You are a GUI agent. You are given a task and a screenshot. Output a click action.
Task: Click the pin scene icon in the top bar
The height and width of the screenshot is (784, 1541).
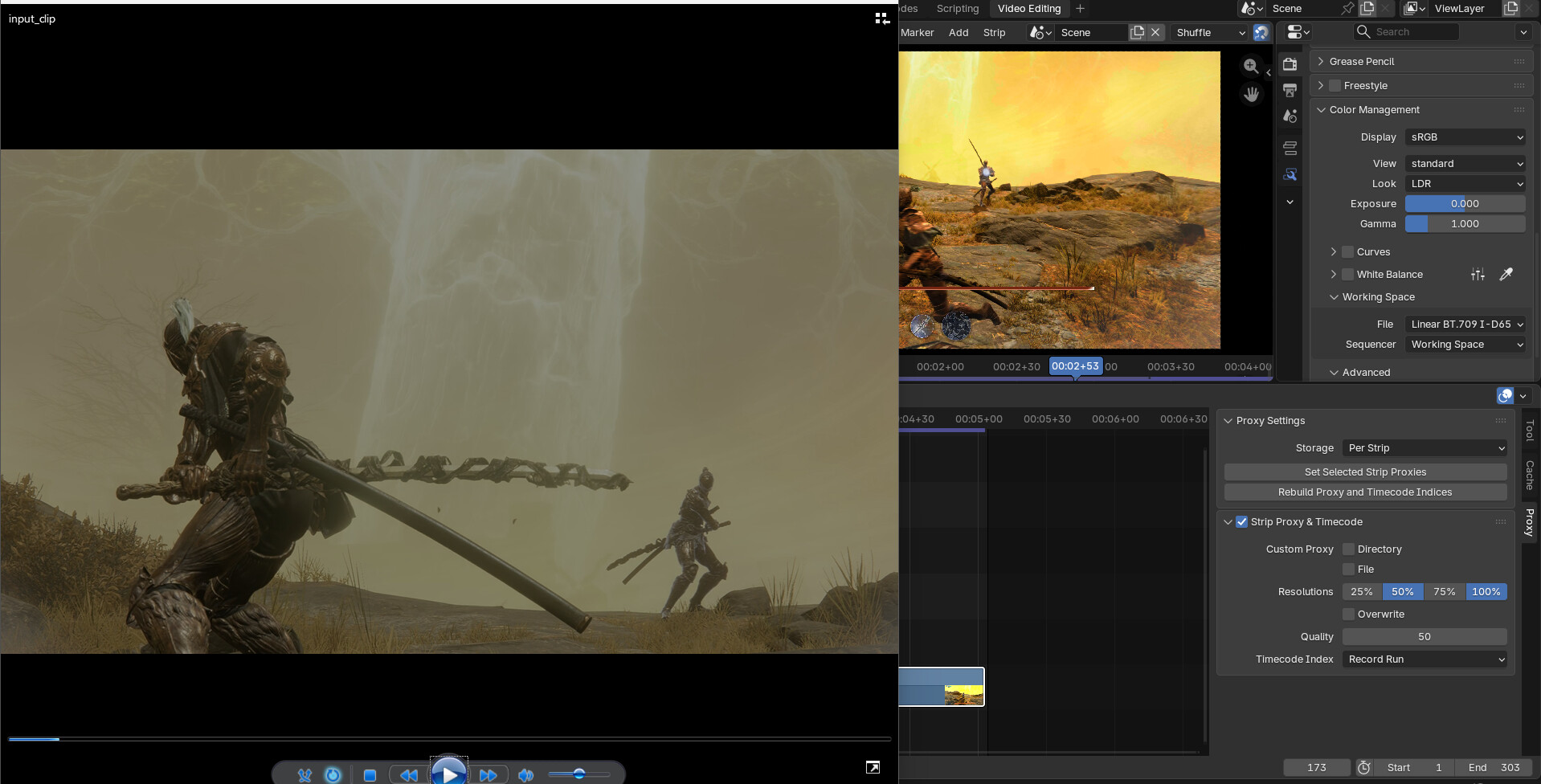(1347, 8)
